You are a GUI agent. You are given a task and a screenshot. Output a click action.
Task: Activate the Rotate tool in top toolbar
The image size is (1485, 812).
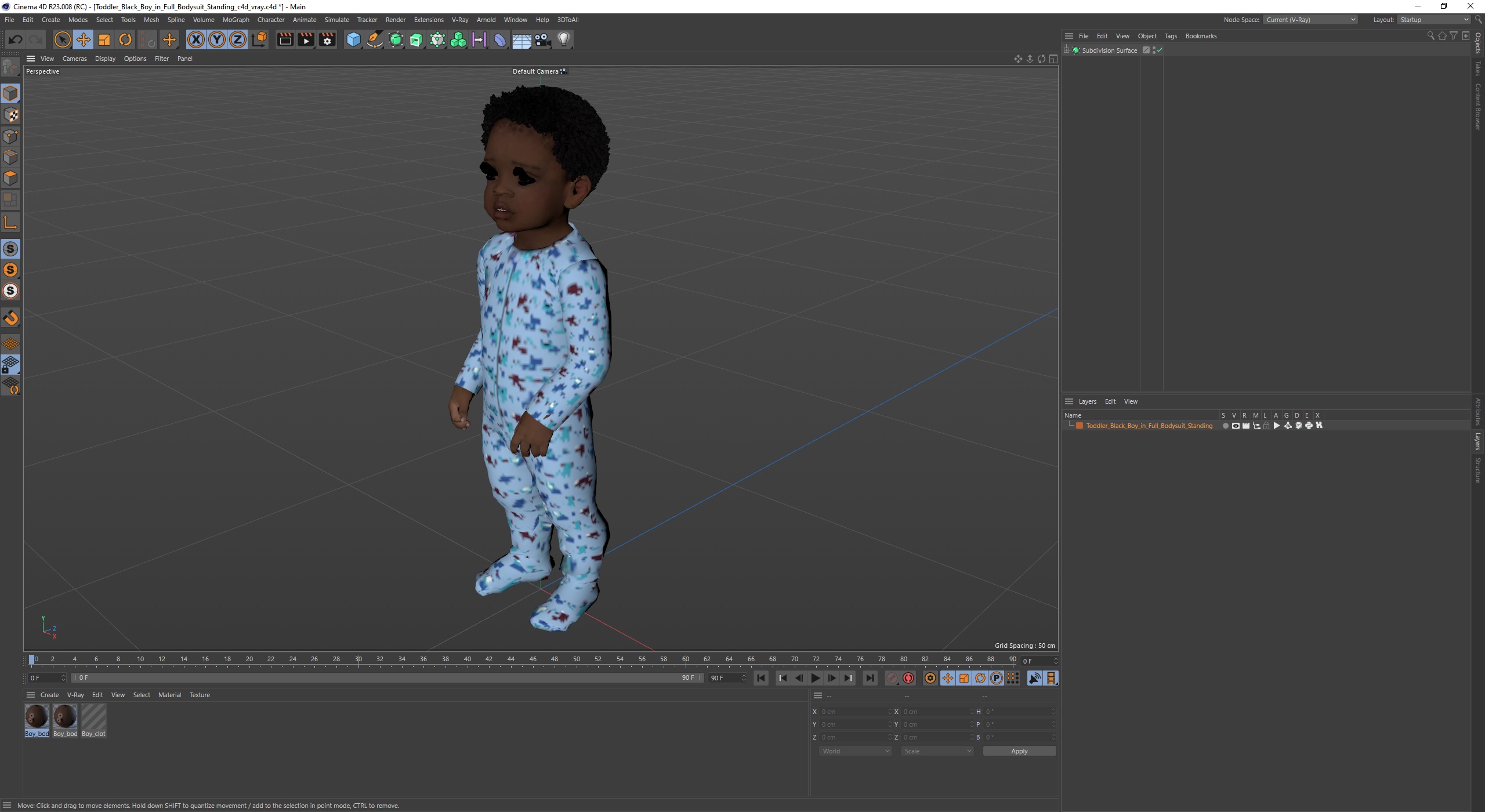(125, 39)
